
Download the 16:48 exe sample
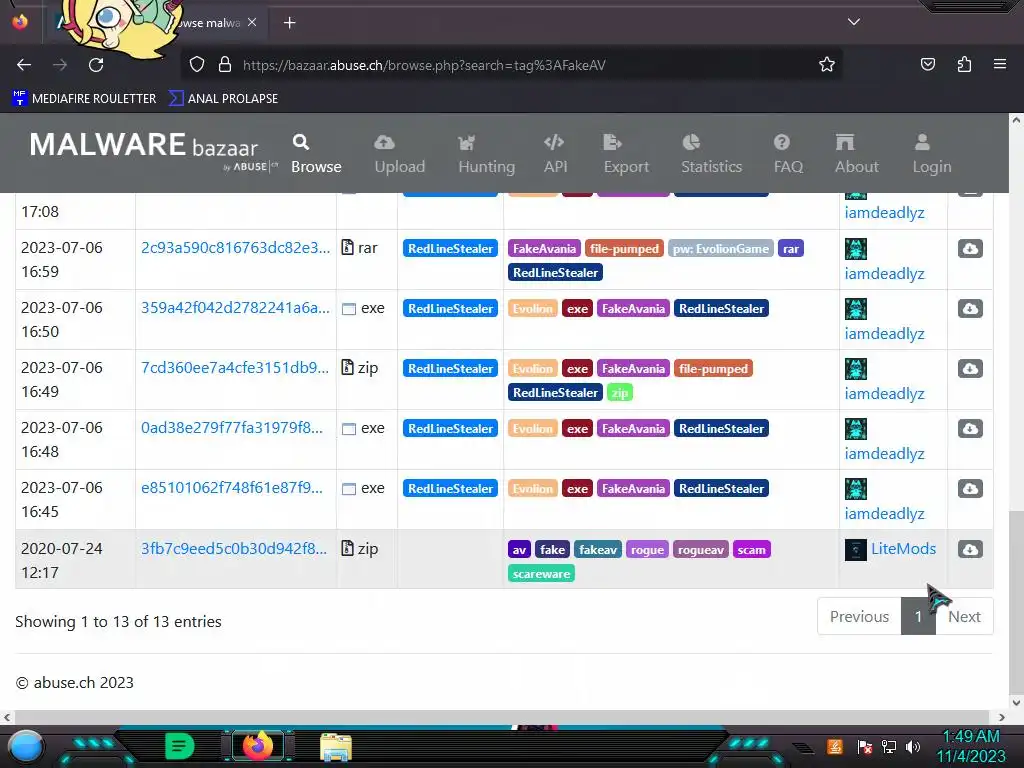pyautogui.click(x=970, y=428)
